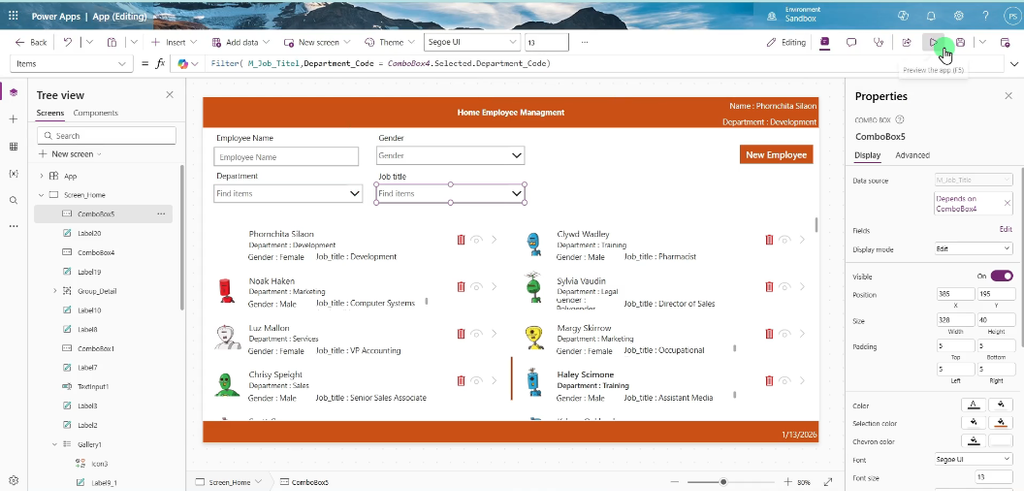
Task: Preview the app with the play icon
Action: click(935, 42)
